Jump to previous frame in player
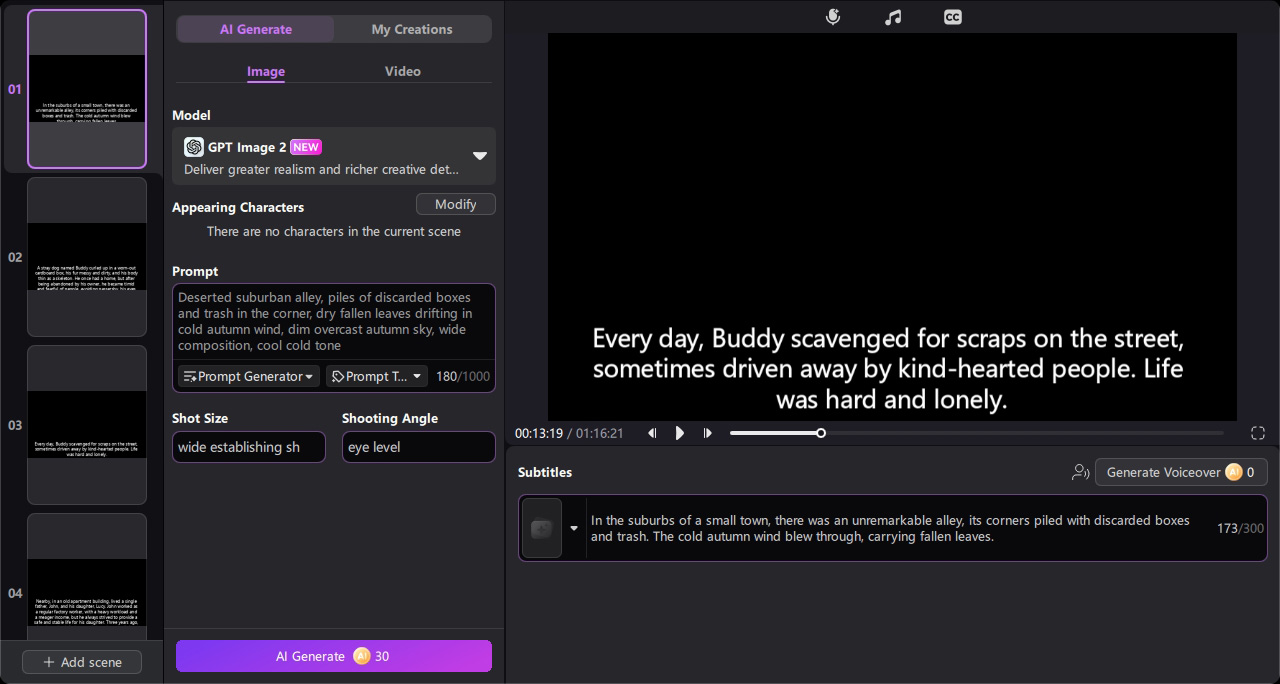This screenshot has width=1280, height=684. coord(652,433)
